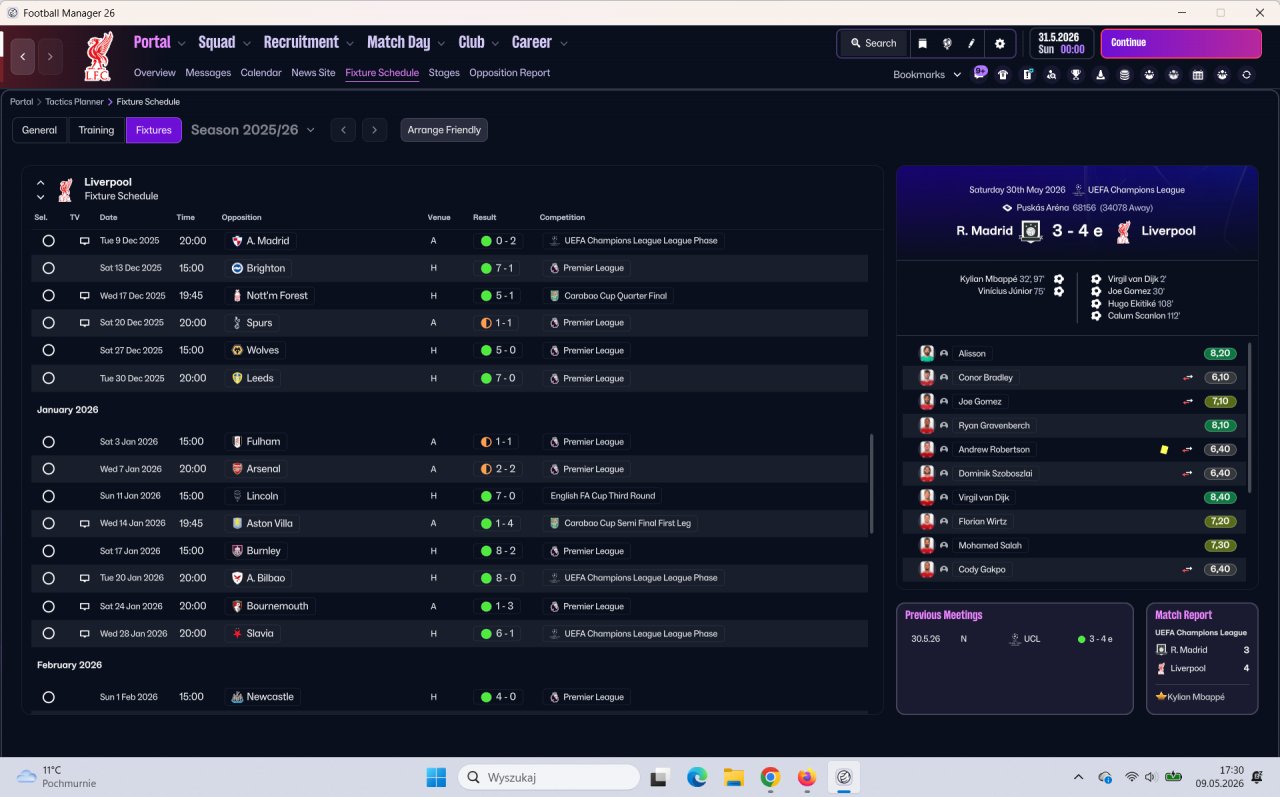Select the radio button for Arsenal fixture
1280x797 pixels.
pyautogui.click(x=48, y=469)
